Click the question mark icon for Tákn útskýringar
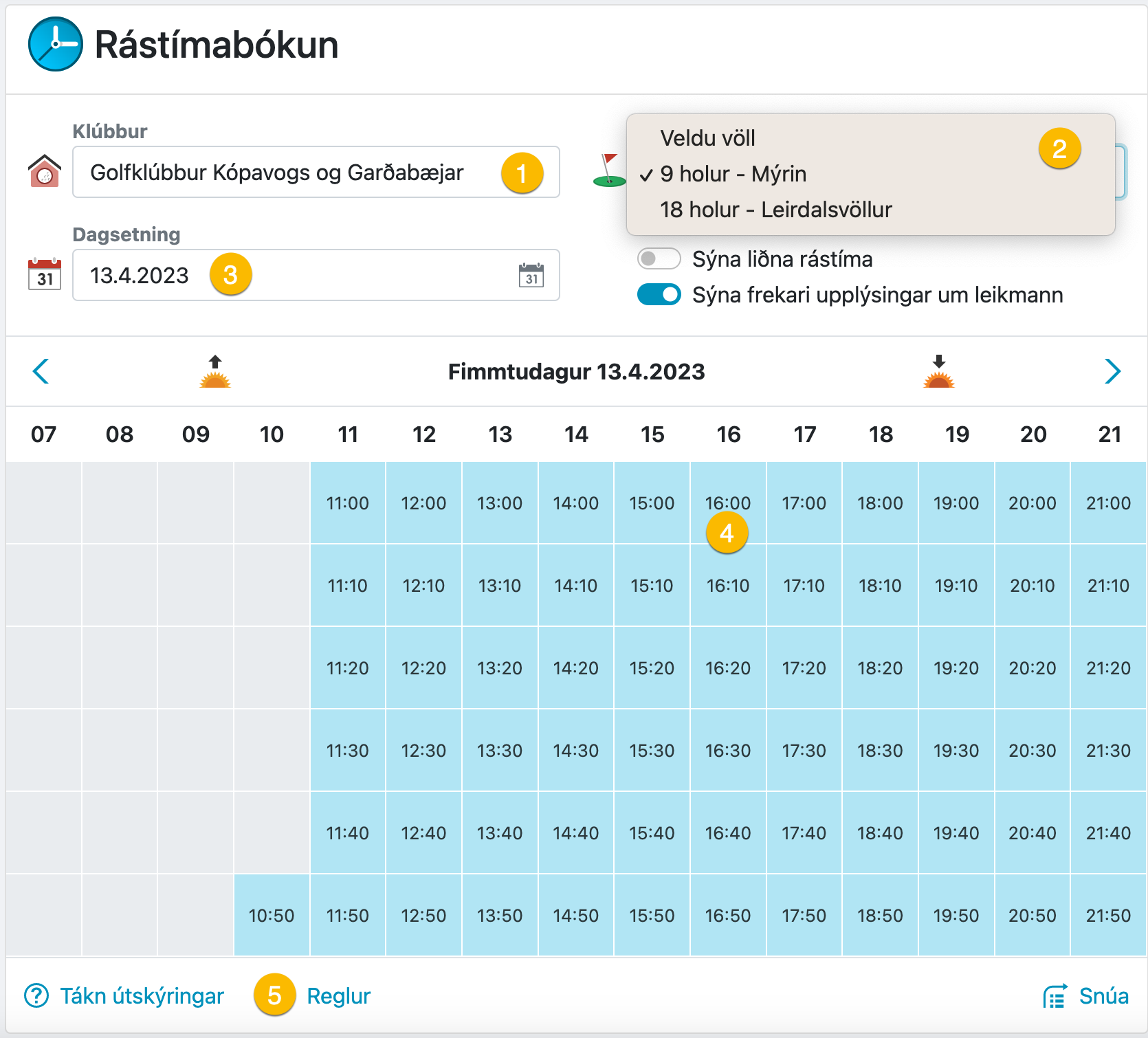This screenshot has width=1148, height=1038. pyautogui.click(x=36, y=995)
